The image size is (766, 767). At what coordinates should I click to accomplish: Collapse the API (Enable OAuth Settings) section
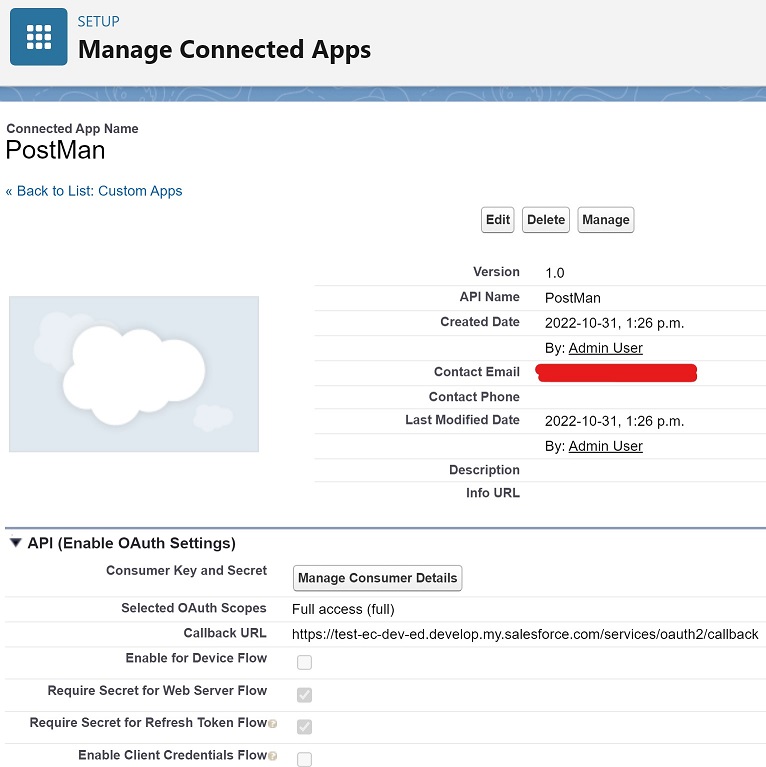[16, 542]
